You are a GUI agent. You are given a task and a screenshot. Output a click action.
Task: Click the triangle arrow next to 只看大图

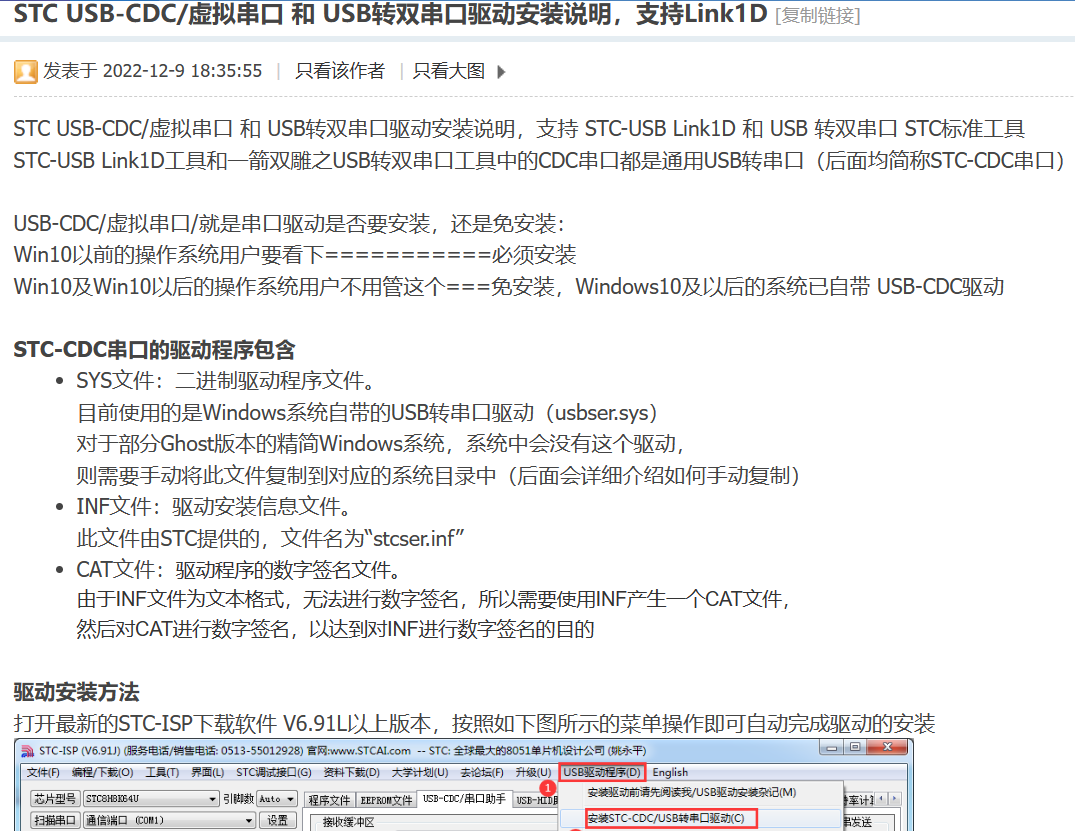pos(501,71)
